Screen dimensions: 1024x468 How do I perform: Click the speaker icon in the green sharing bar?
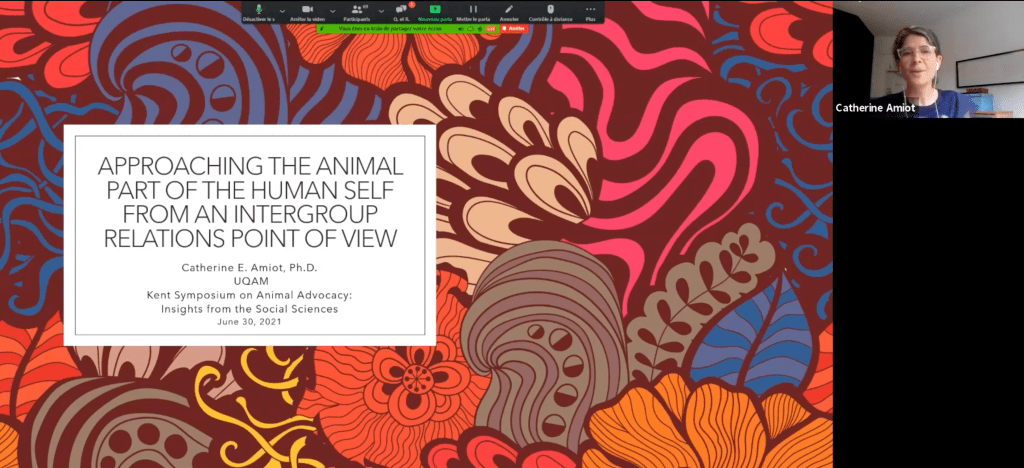[461, 28]
